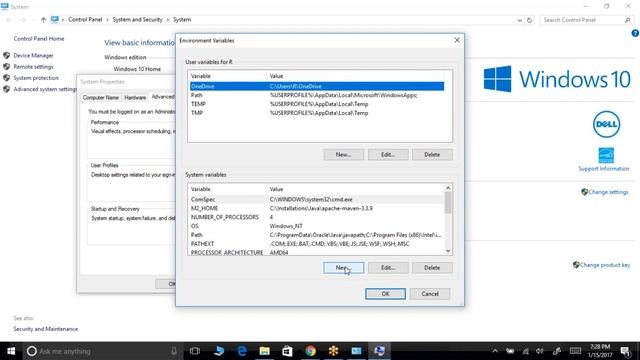The width and height of the screenshot is (640, 360).
Task: Click Delete button under System variables
Action: coord(432,268)
